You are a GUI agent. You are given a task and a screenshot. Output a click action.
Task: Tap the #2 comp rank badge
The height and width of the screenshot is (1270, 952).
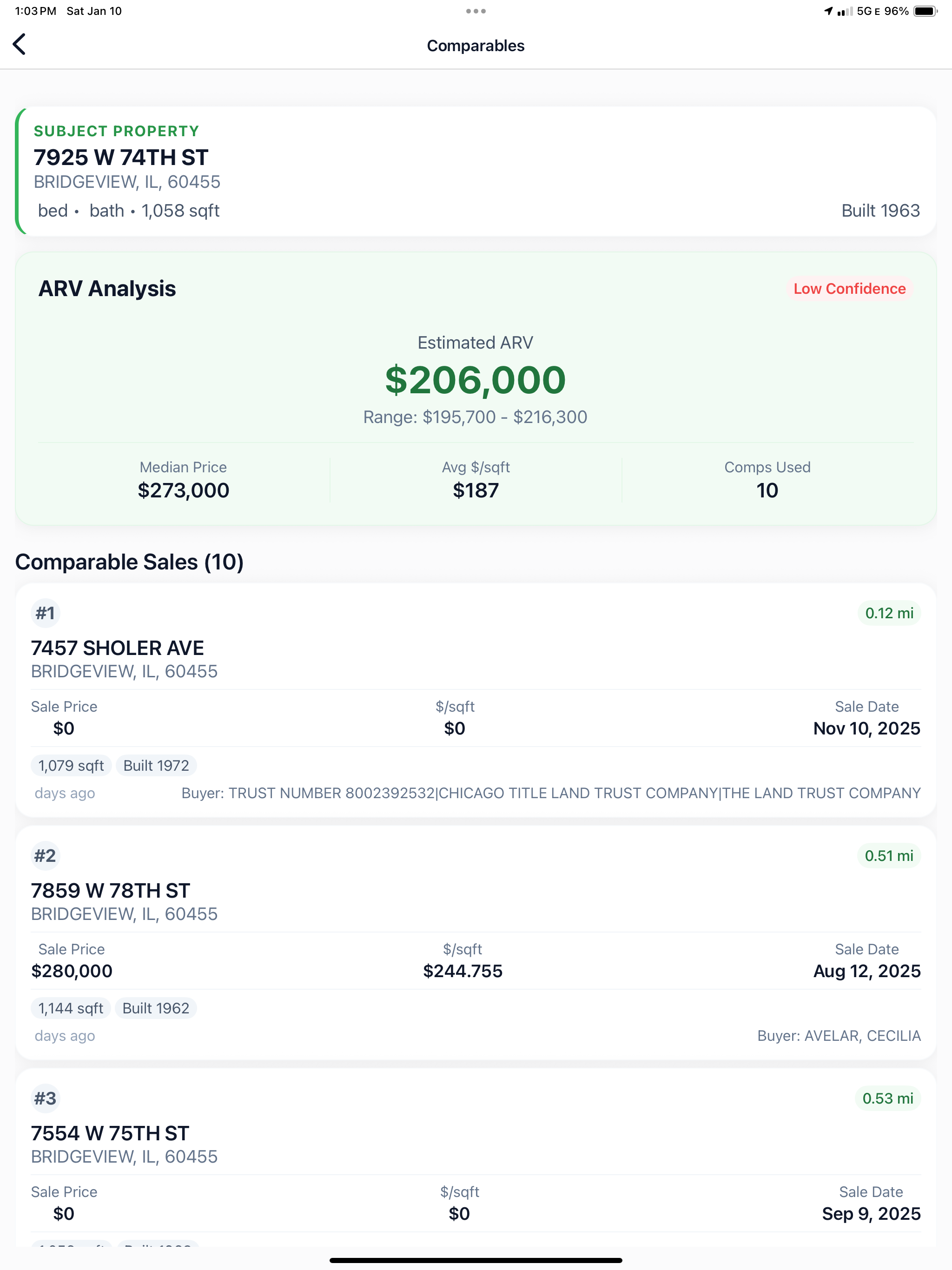(46, 855)
